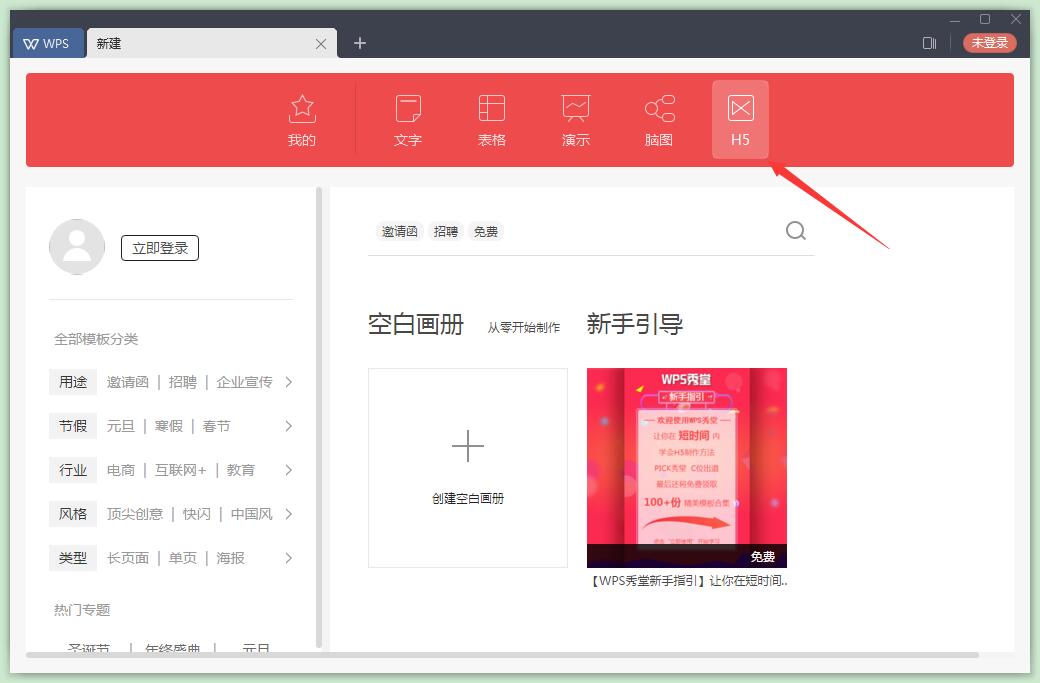
Task: Create a new 文字 text document
Action: tap(407, 120)
